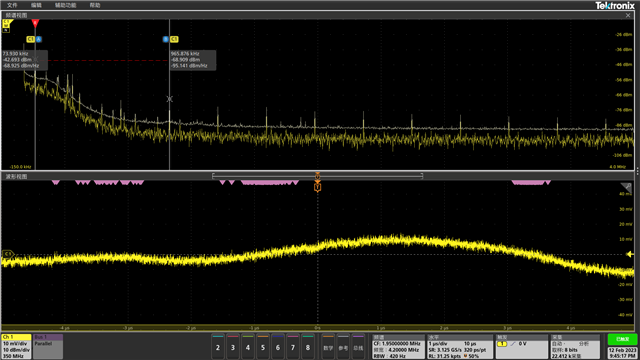
Task: Click the zoom overview bar above waveform
Action: [x=318, y=176]
